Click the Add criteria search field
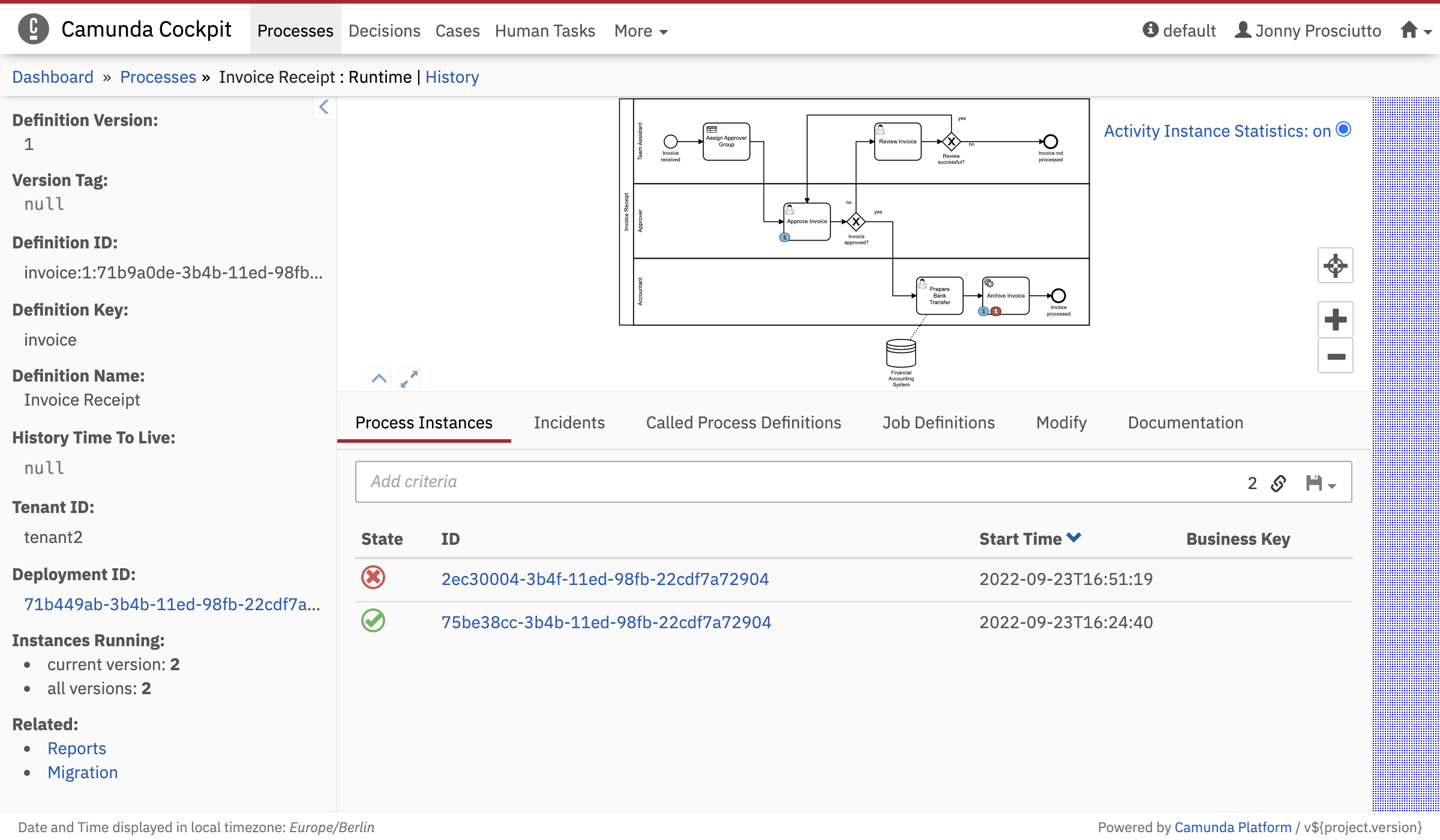This screenshot has width=1440, height=840. click(x=780, y=482)
